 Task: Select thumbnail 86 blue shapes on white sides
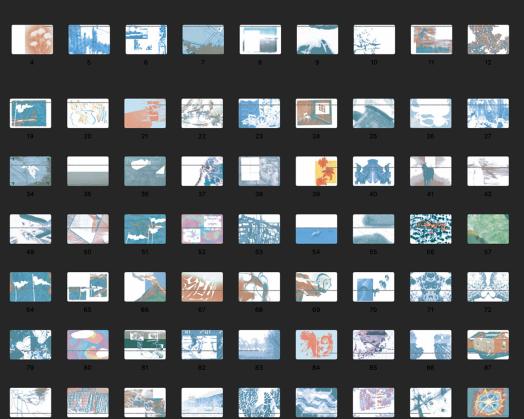[430, 345]
